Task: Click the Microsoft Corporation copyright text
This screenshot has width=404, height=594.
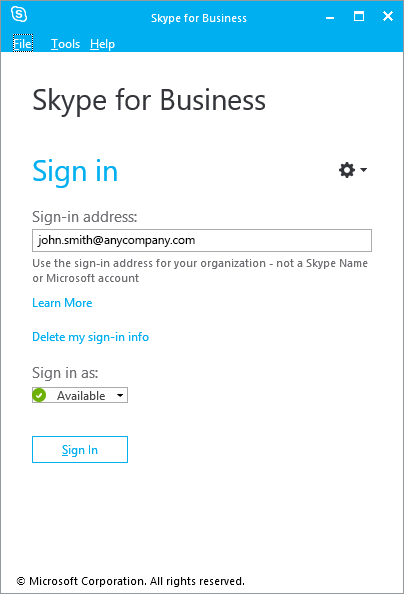Action: [131, 581]
